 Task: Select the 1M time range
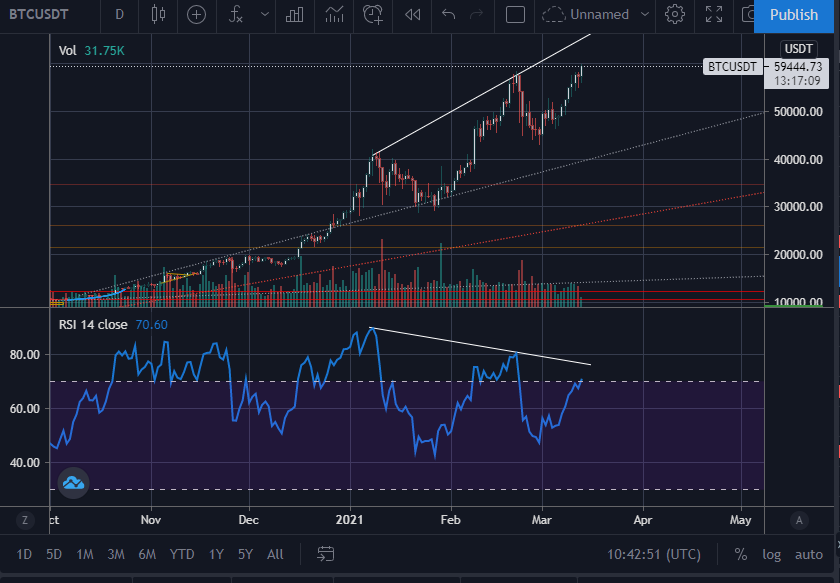click(85, 554)
